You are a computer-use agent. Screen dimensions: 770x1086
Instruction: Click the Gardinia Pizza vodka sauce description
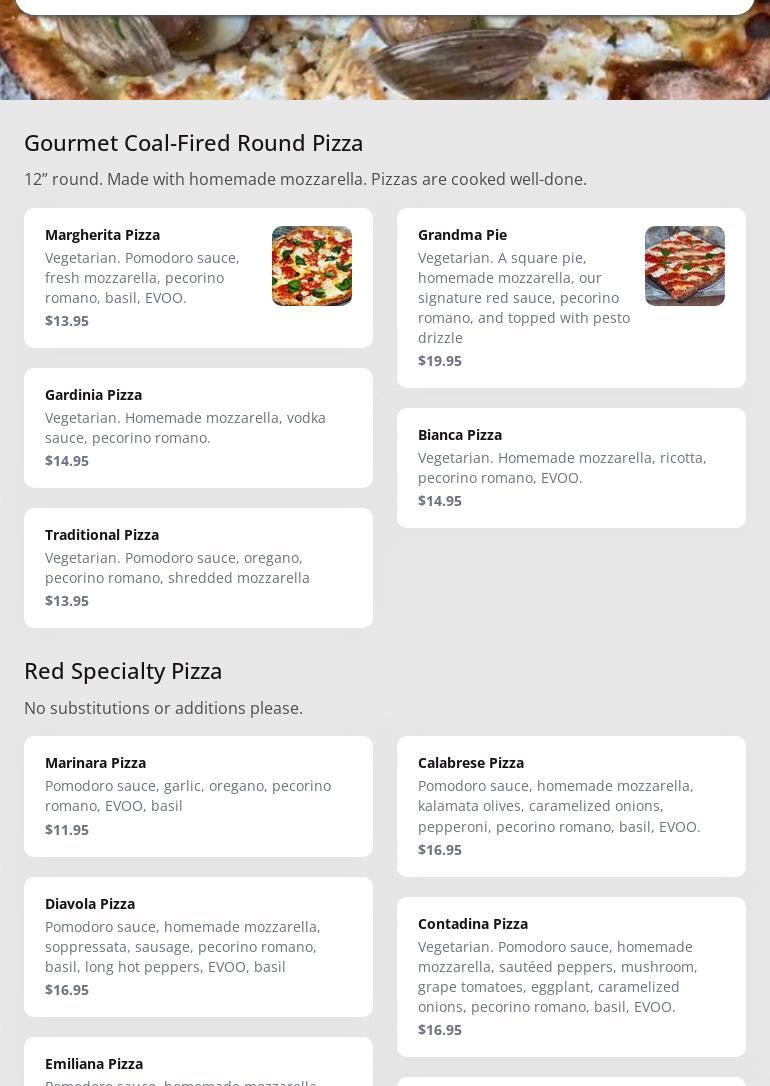(185, 428)
